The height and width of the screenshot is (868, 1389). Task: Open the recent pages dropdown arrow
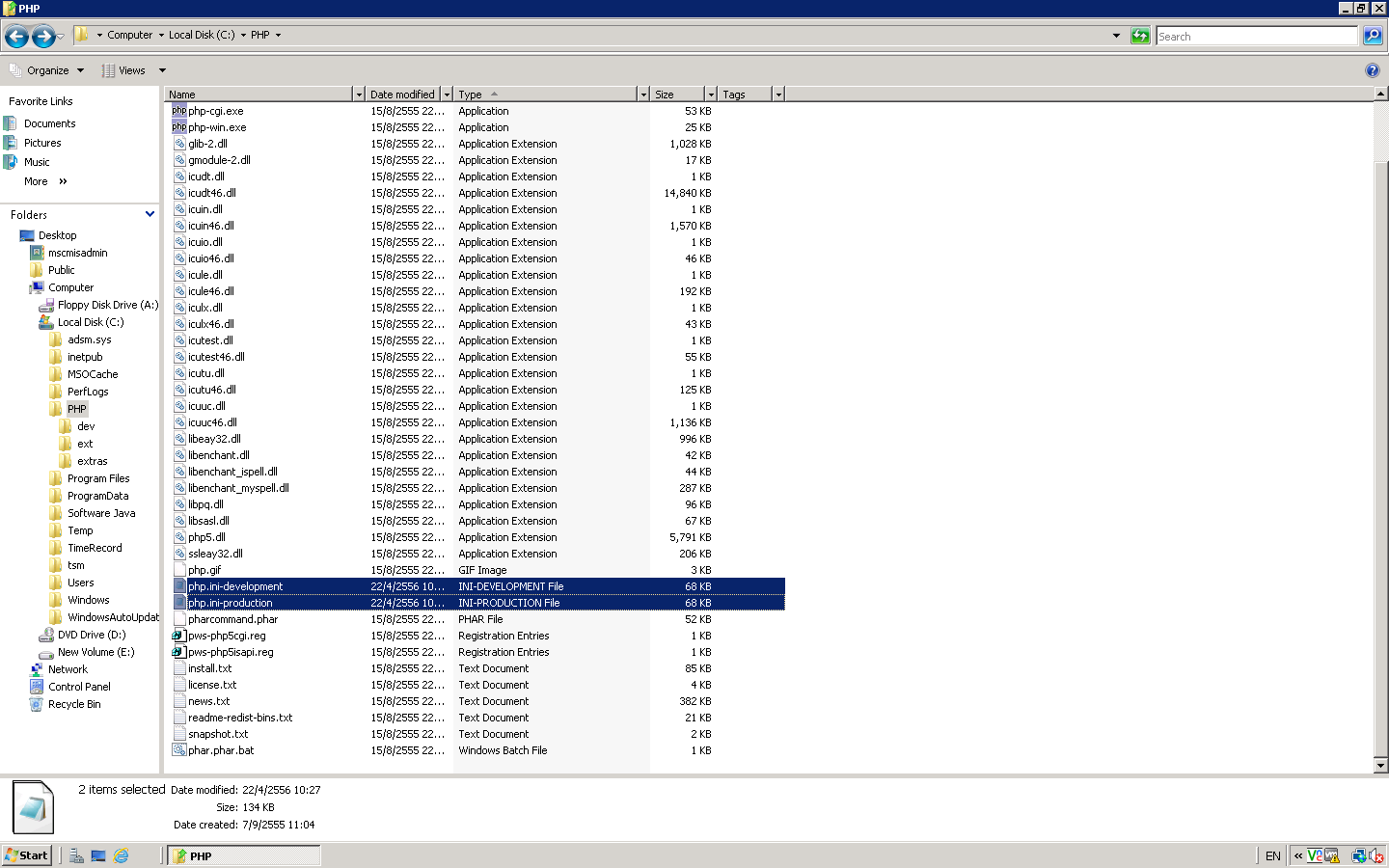(x=61, y=37)
